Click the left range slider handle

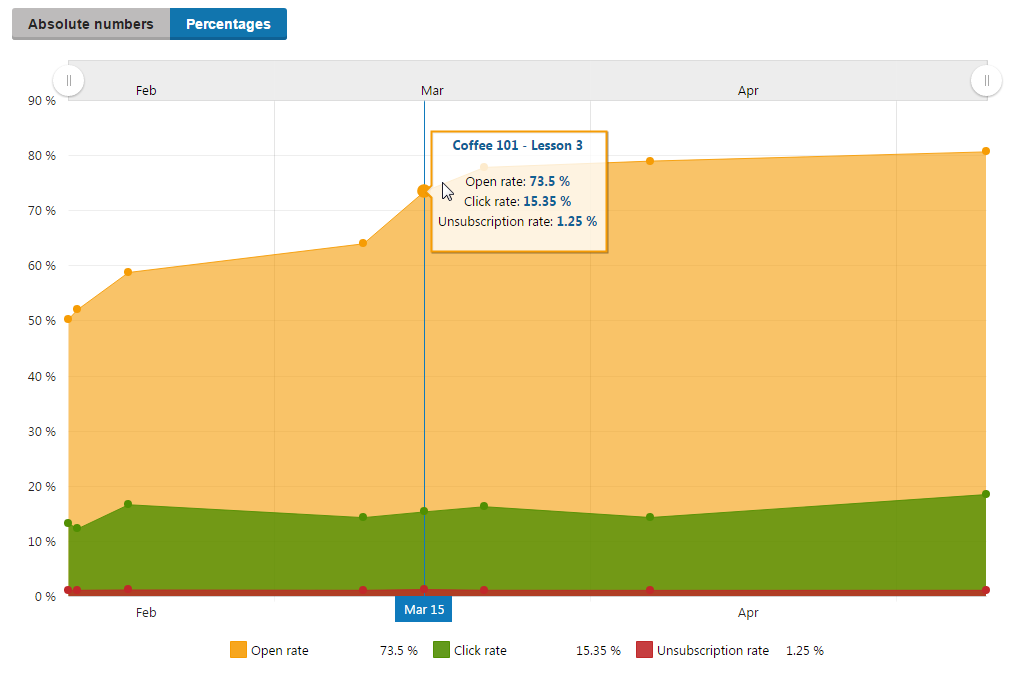pyautogui.click(x=68, y=80)
